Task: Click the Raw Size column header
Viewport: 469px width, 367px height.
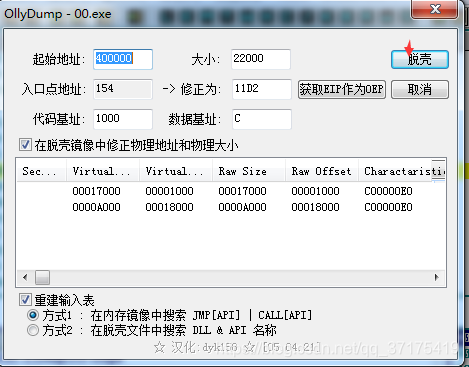Action: [249, 171]
